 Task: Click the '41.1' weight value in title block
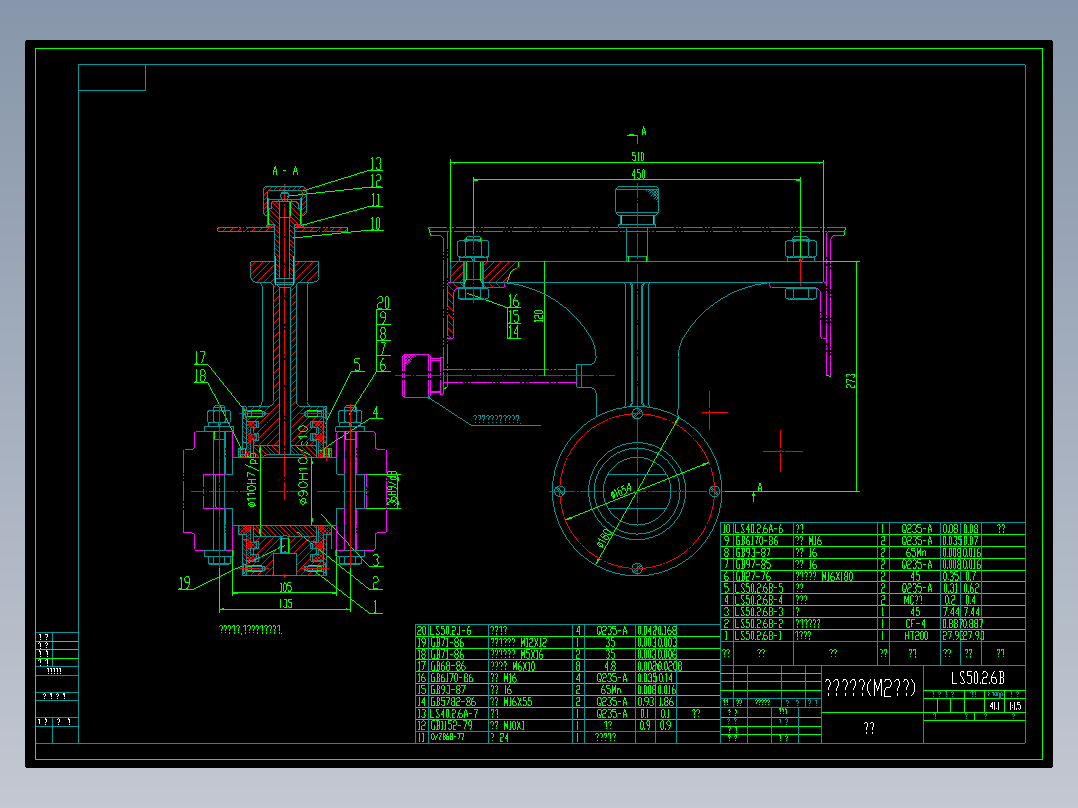(x=994, y=706)
